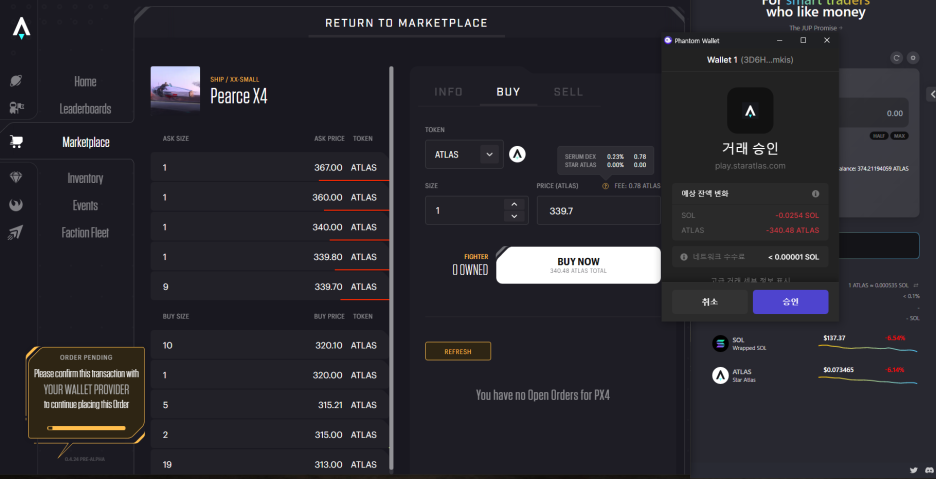
Task: Expand 고급 거래 세부 정보 표시 details
Action: pyautogui.click(x=751, y=280)
